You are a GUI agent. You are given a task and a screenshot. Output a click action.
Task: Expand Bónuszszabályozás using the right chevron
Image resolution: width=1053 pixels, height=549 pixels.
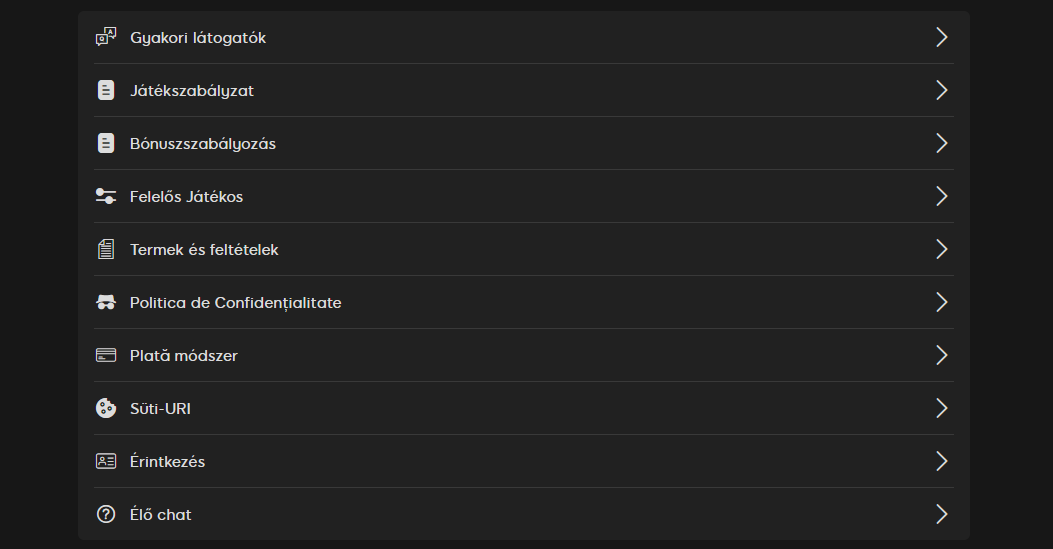pos(941,144)
